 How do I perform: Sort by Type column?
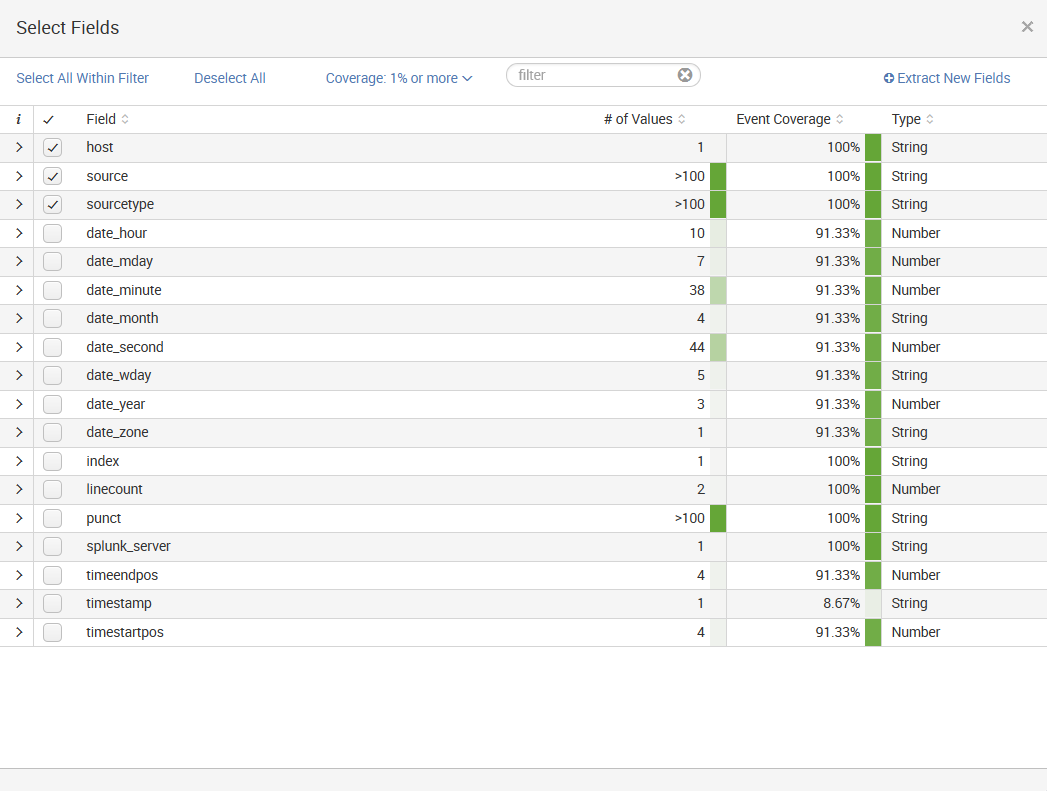coord(912,119)
